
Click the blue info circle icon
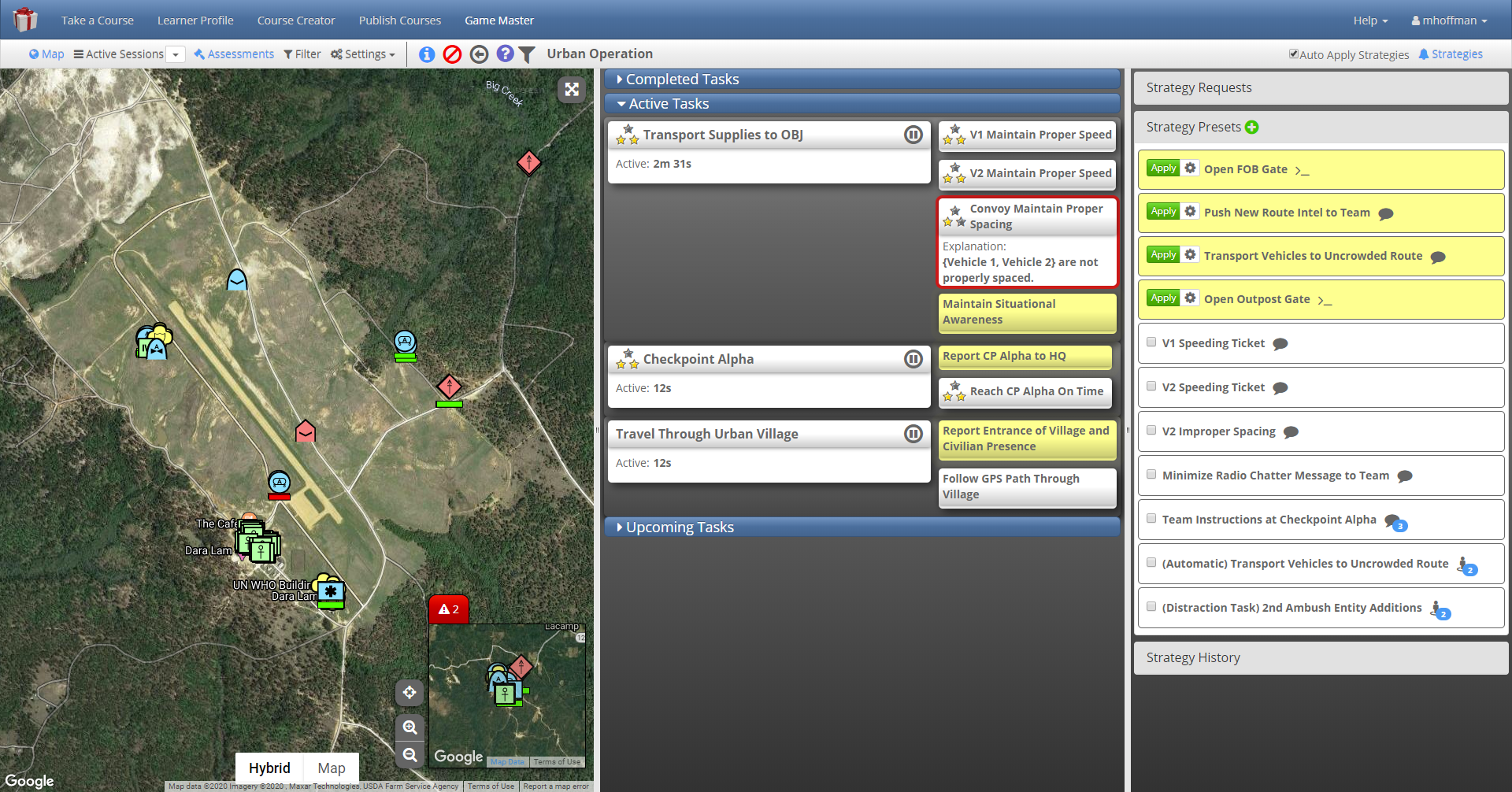coord(427,54)
